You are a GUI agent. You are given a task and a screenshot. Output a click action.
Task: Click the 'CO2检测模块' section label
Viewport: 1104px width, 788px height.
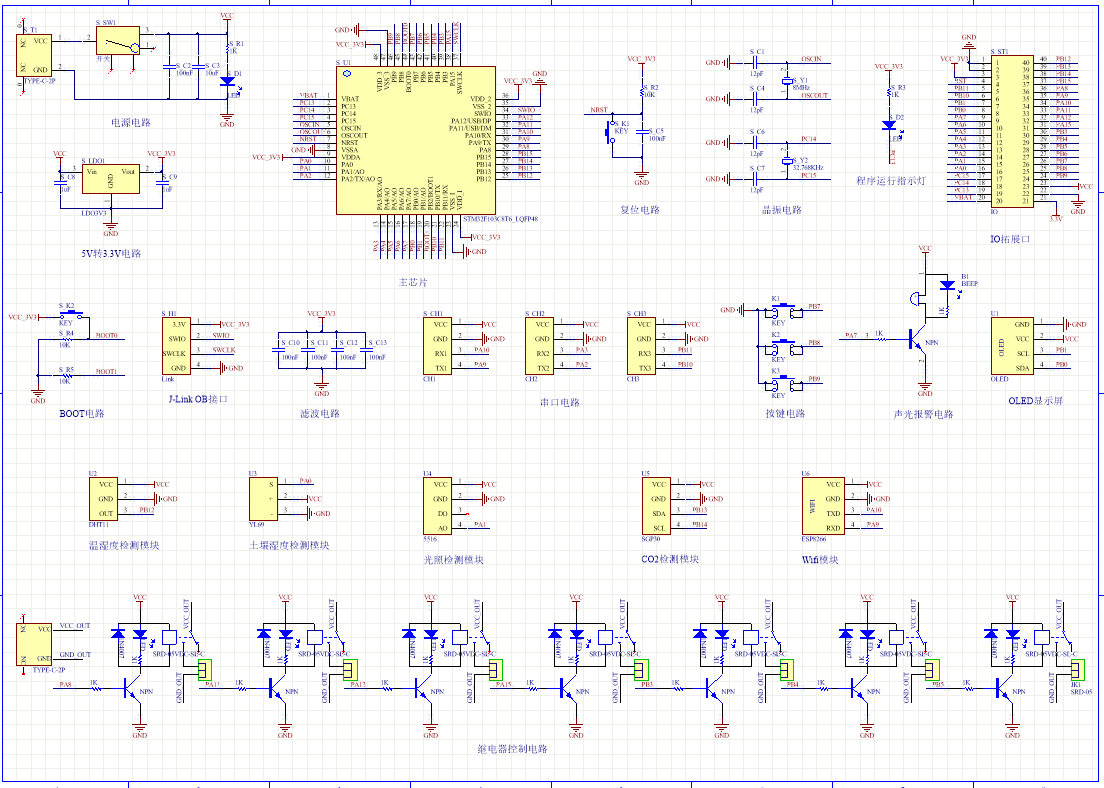tap(670, 559)
